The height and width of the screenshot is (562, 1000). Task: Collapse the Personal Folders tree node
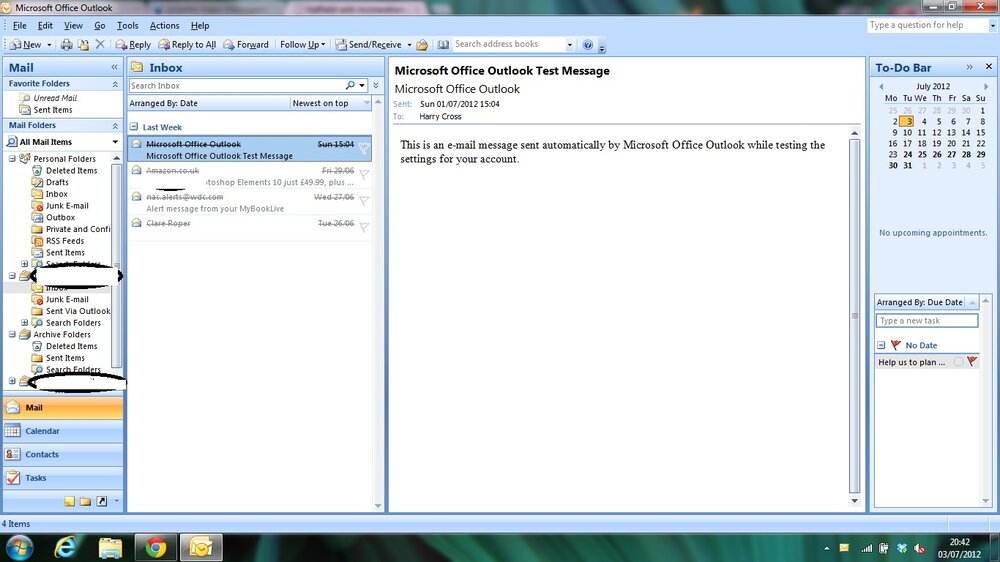[12, 158]
